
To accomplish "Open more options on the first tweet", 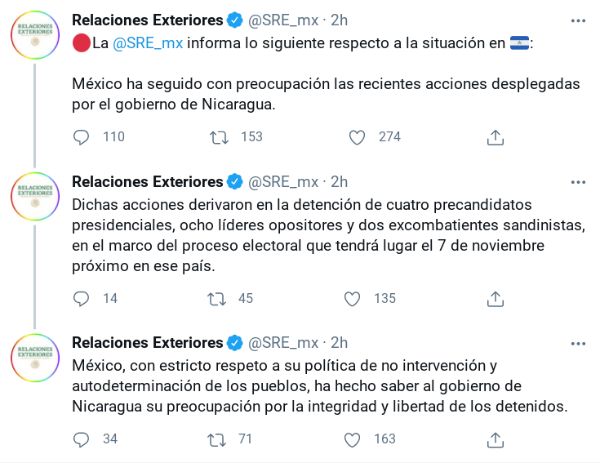I will click(x=578, y=20).
